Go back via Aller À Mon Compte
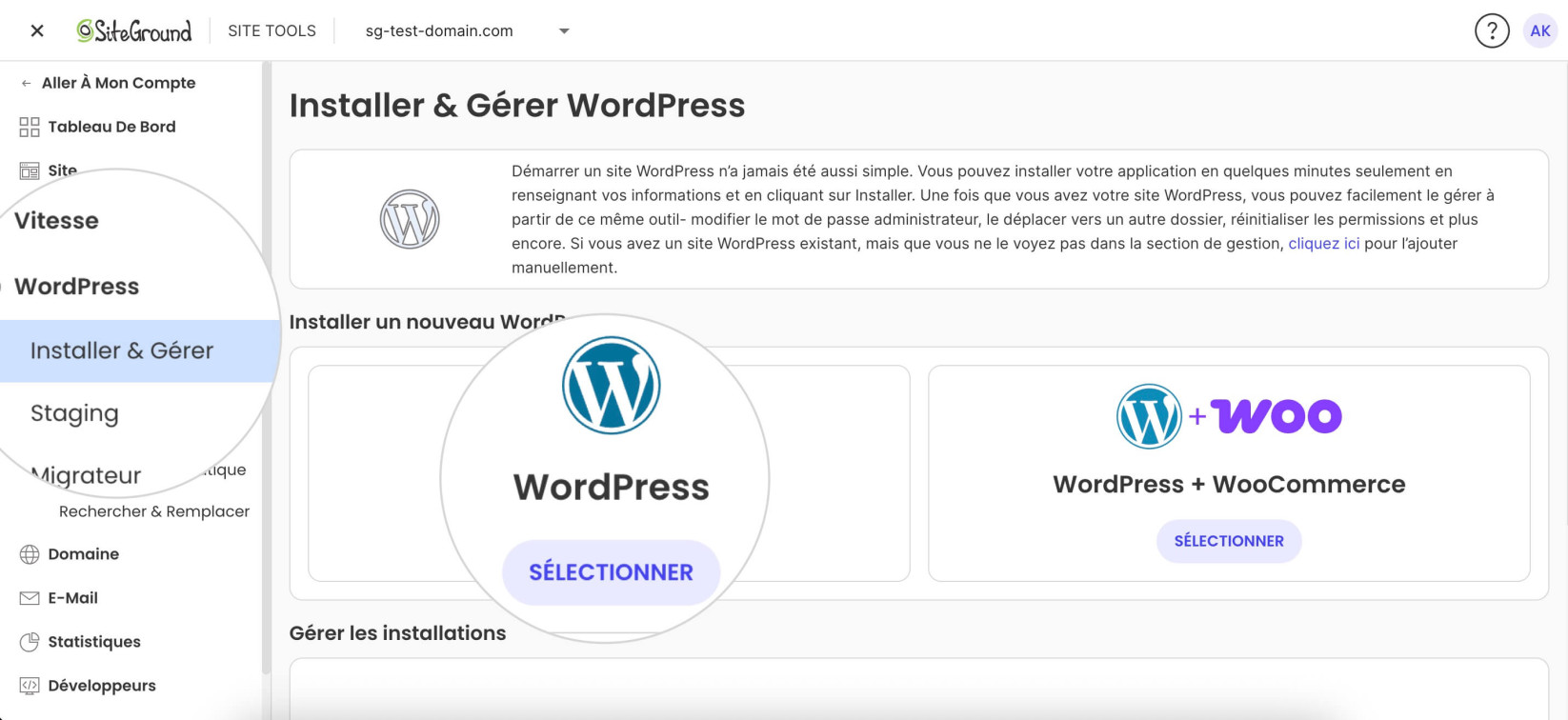Image resolution: width=1568 pixels, height=720 pixels. click(118, 83)
